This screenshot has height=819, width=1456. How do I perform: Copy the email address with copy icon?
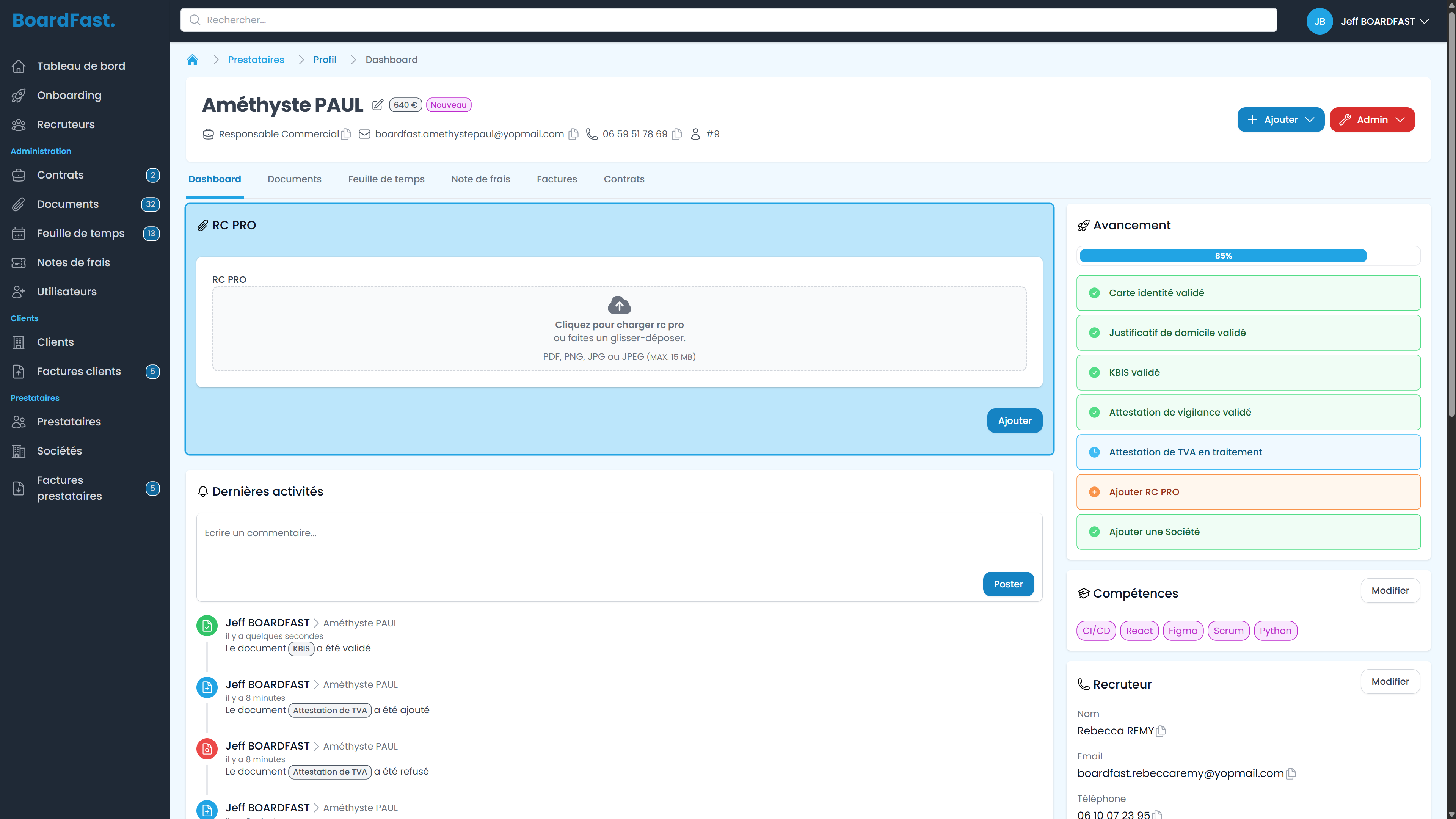pos(573,134)
